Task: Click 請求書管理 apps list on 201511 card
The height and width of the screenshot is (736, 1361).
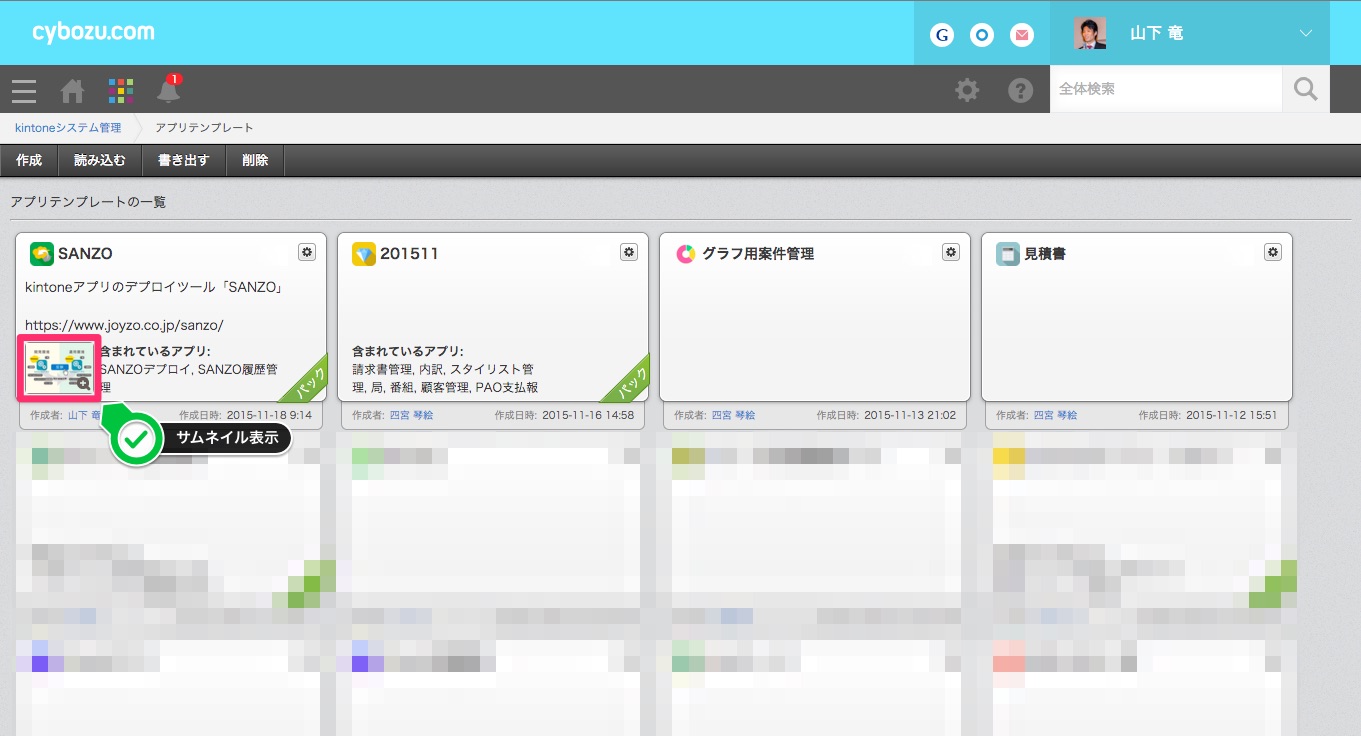Action: (x=445, y=378)
